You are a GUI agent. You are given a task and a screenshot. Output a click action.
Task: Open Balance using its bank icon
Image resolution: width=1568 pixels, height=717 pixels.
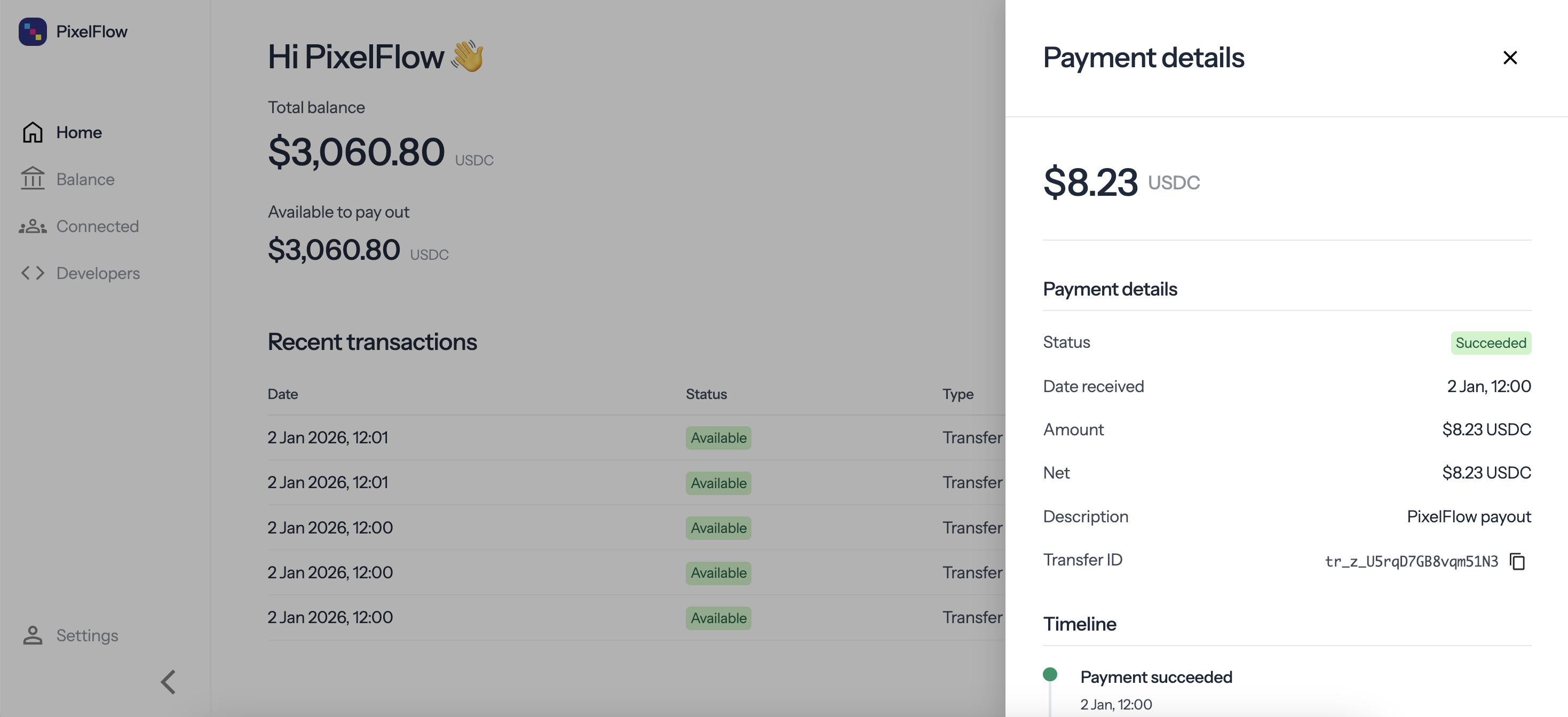click(32, 179)
